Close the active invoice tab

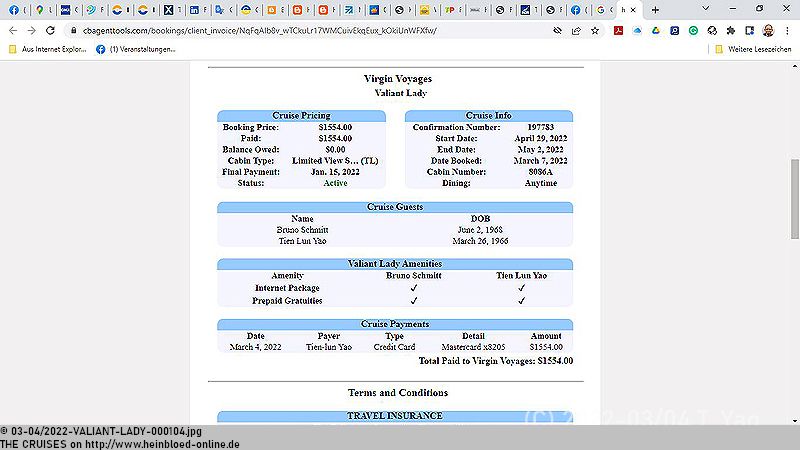tap(633, 10)
